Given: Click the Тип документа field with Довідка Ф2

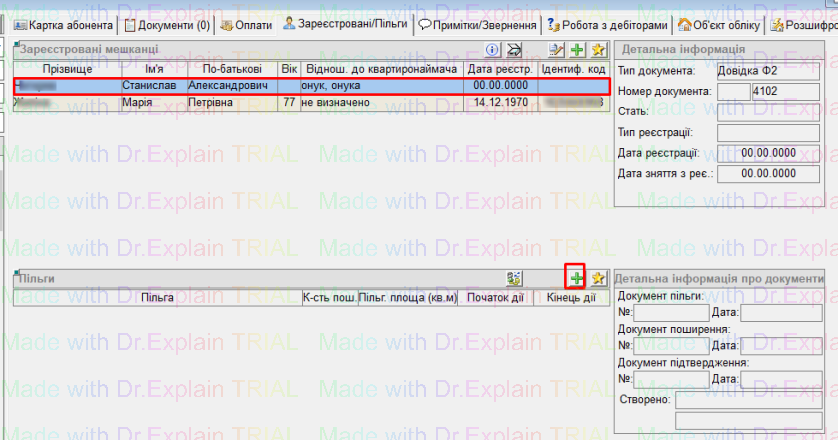Looking at the screenshot, I should pos(760,71).
